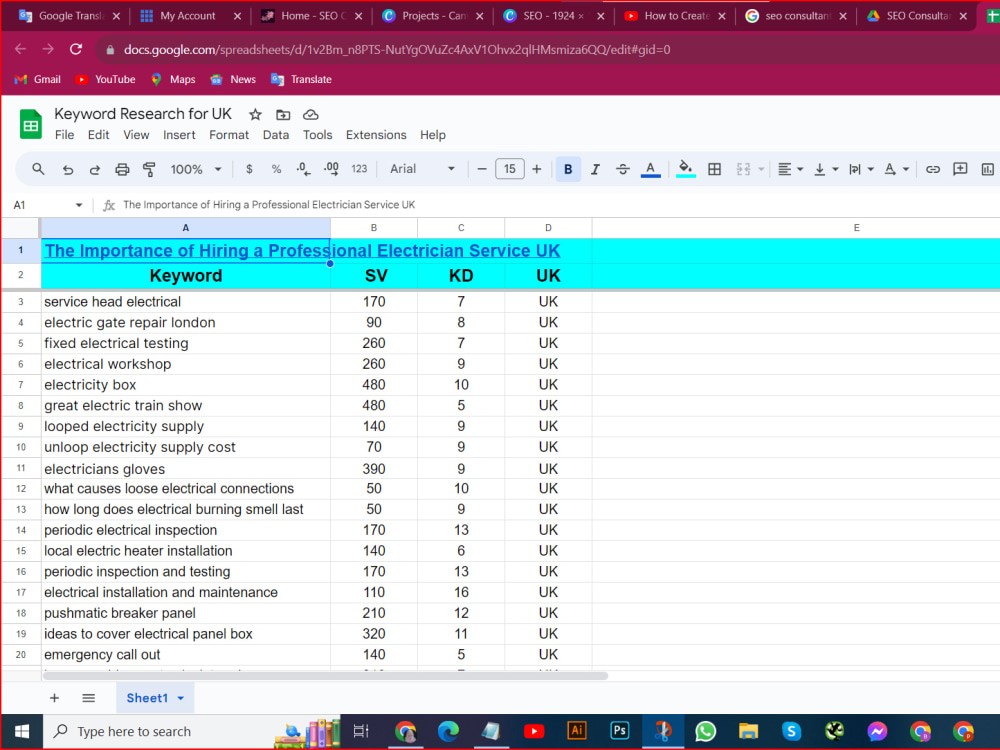Open the zoom 100% dropdown
This screenshot has width=1000, height=750.
point(196,169)
